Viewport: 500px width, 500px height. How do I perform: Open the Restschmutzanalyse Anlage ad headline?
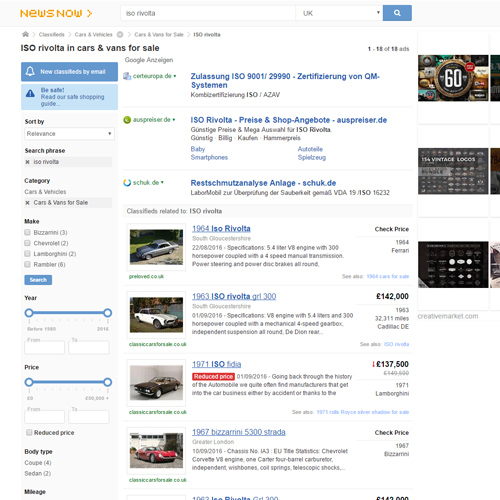pyautogui.click(x=263, y=183)
